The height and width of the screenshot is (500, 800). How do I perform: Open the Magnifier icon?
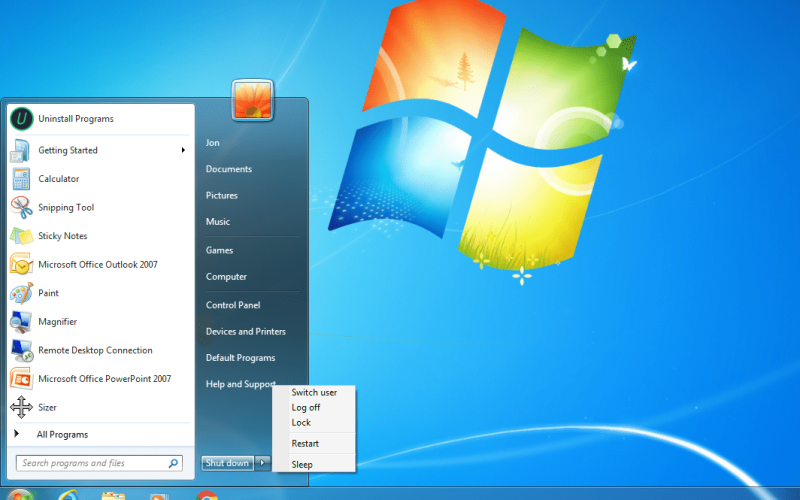click(21, 322)
